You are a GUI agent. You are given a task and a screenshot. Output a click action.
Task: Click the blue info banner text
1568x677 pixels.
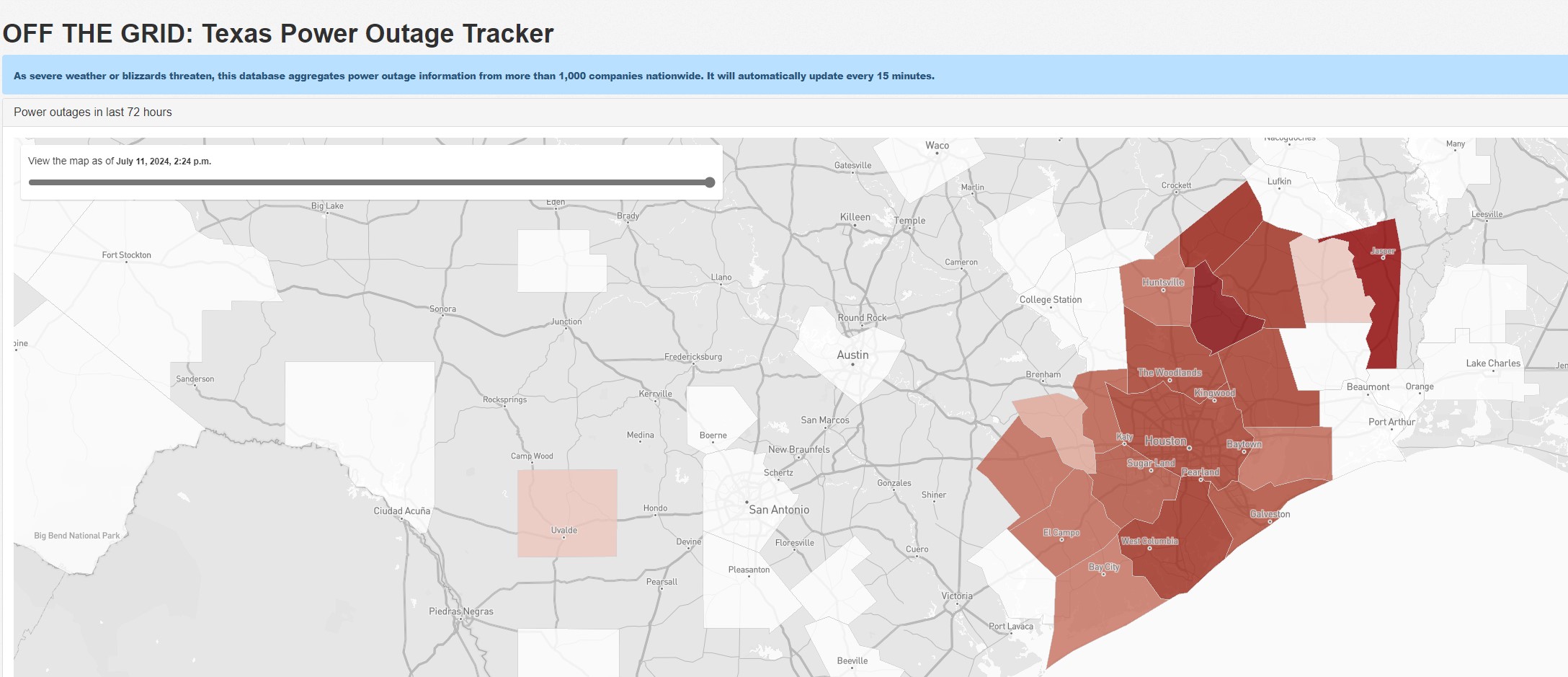click(474, 76)
